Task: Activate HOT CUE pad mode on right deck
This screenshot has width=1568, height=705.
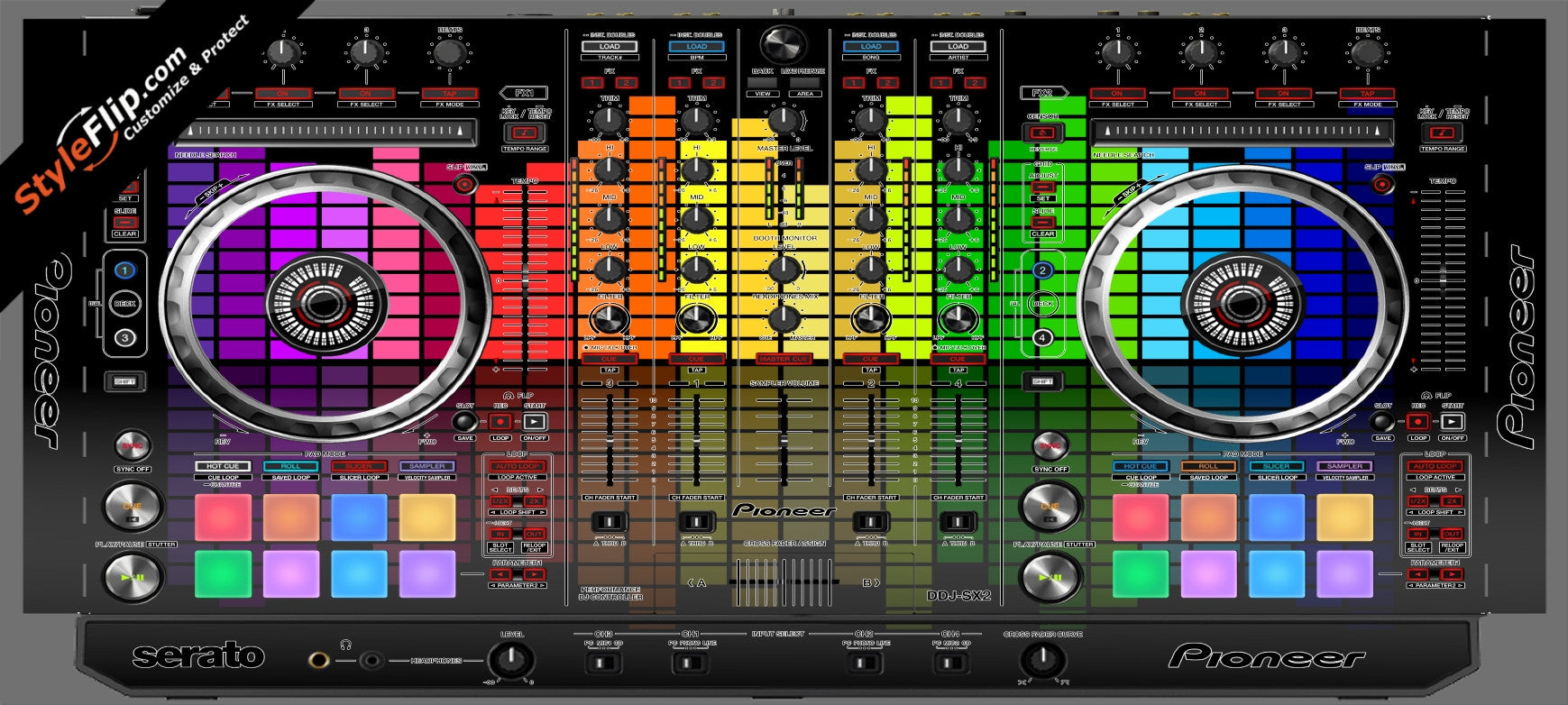Action: pyautogui.click(x=1141, y=466)
